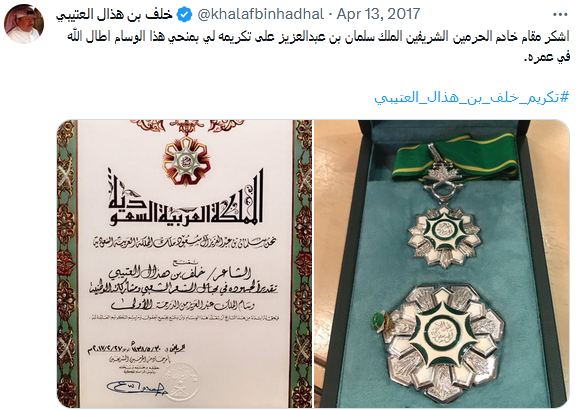Image resolution: width=582 pixels, height=410 pixels.
Task: Click the green emerald pin on medal
Action: pyautogui.click(x=380, y=321)
